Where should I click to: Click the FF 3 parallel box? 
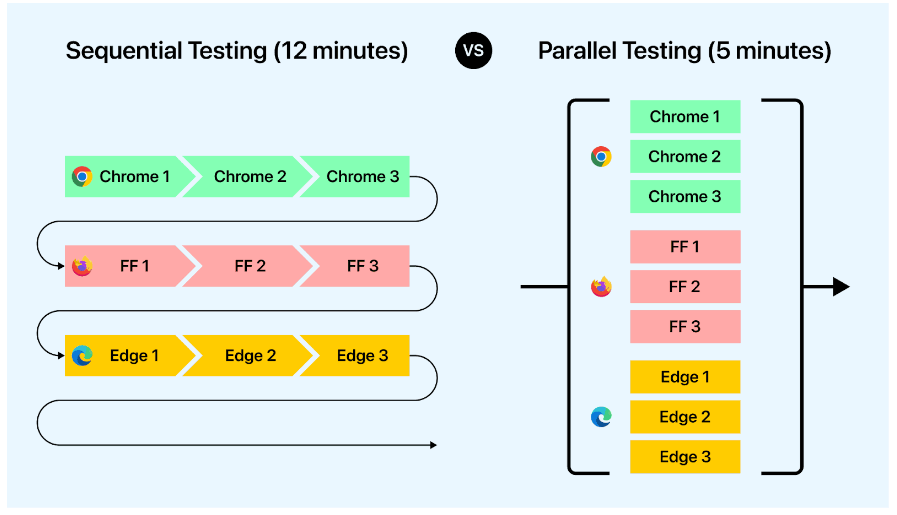pyautogui.click(x=685, y=327)
